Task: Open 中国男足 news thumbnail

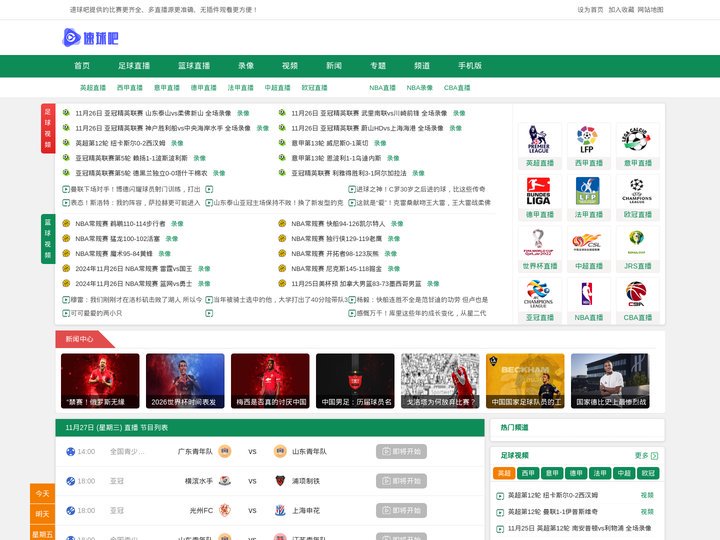Action: pos(355,381)
